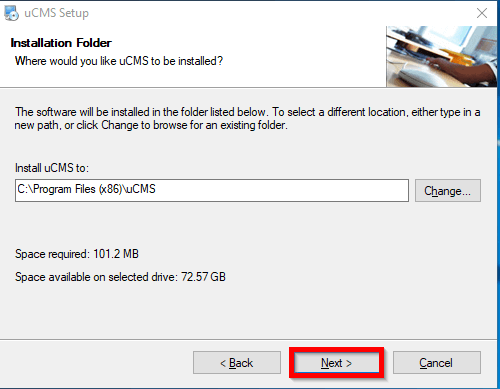Click the 'uCMS Setup' window title text
This screenshot has height=389, width=500.
pos(57,13)
